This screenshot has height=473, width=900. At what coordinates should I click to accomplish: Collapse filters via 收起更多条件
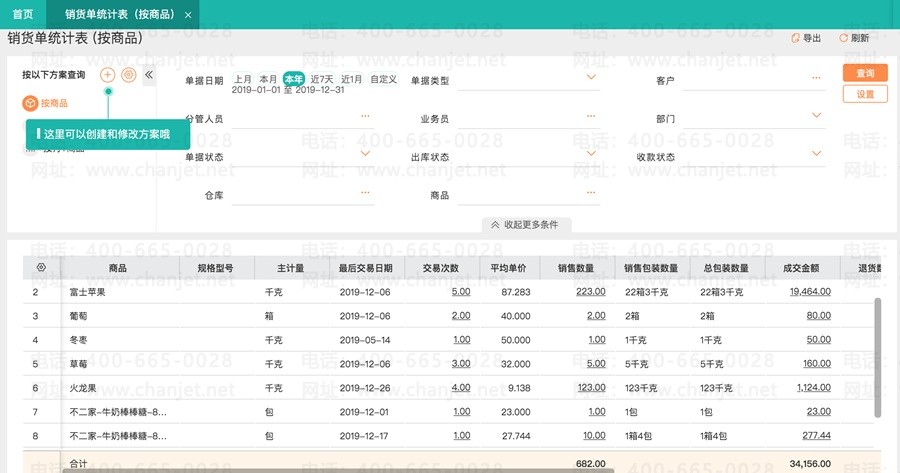(x=526, y=225)
